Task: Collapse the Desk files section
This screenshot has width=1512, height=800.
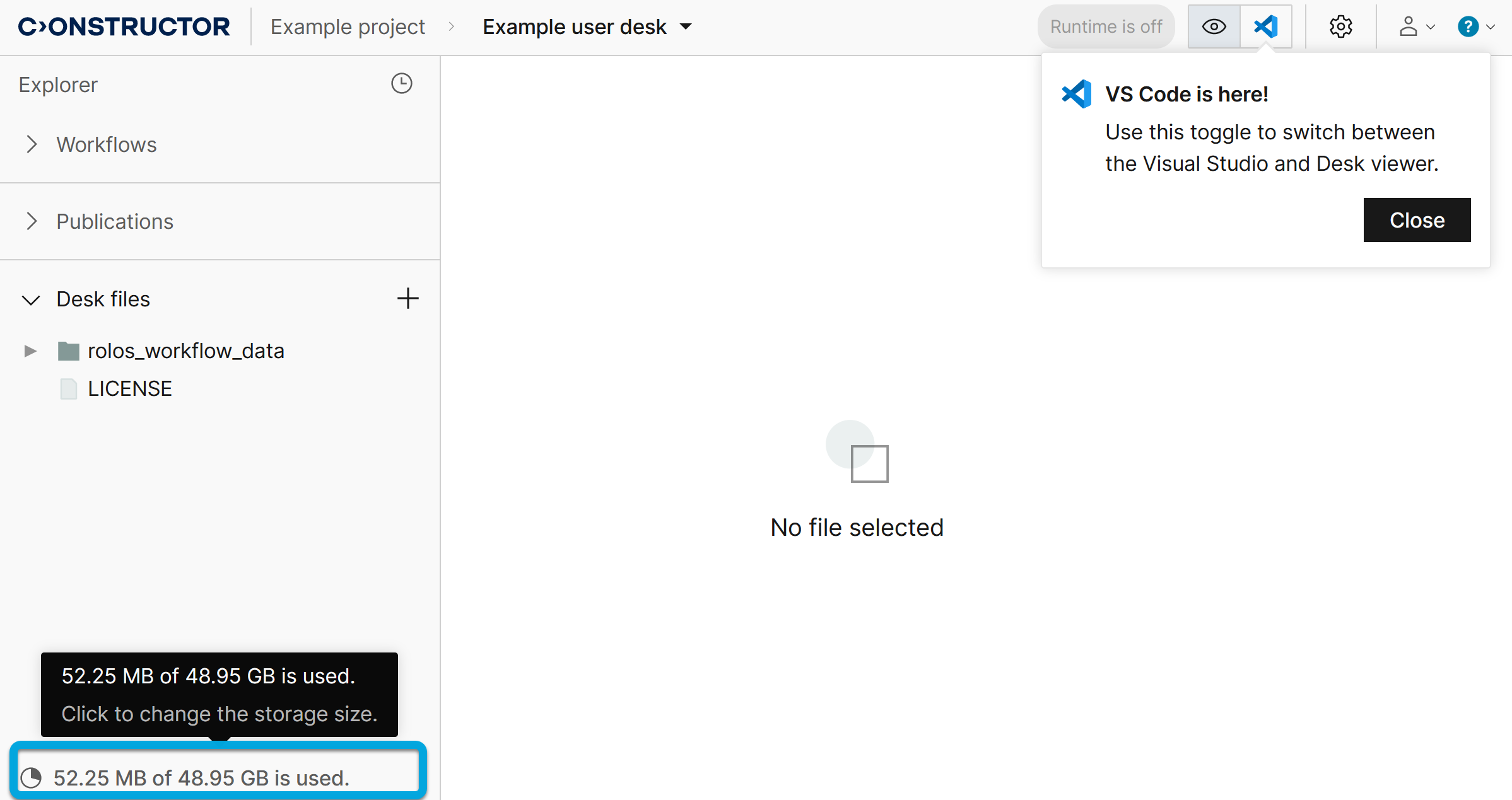Action: tap(32, 299)
